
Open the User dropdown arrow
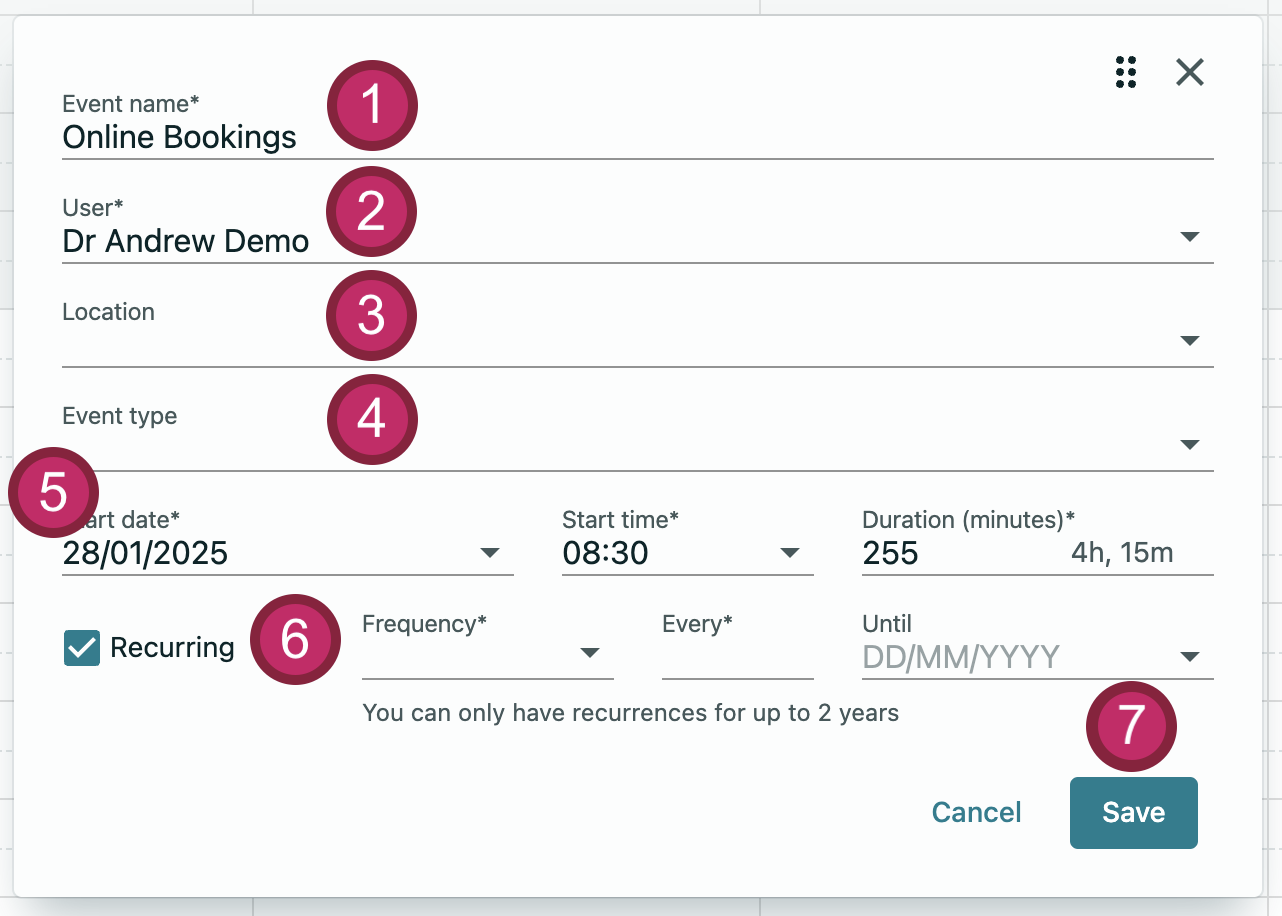pyautogui.click(x=1190, y=237)
